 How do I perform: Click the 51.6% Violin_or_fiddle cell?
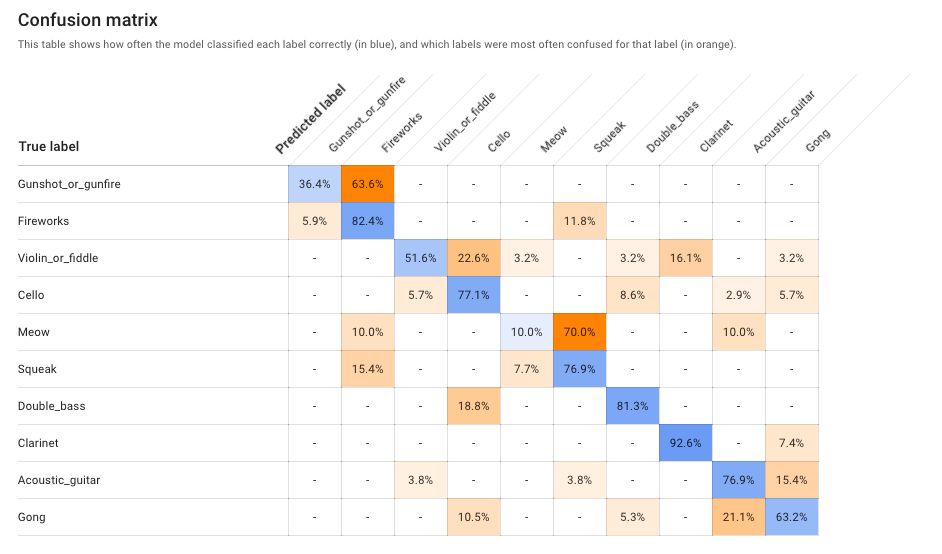tap(420, 258)
